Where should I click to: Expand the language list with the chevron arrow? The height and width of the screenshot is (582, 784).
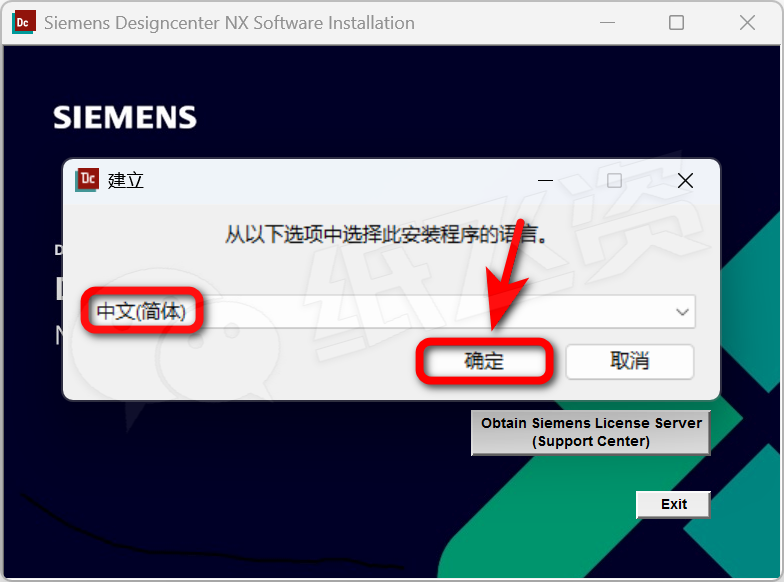click(x=682, y=312)
